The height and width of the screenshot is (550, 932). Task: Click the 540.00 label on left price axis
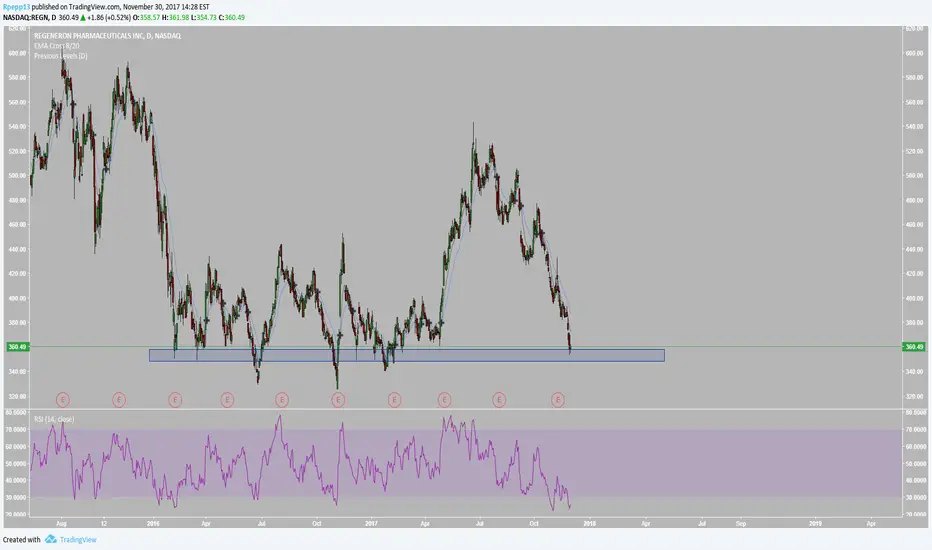pyautogui.click(x=17, y=127)
